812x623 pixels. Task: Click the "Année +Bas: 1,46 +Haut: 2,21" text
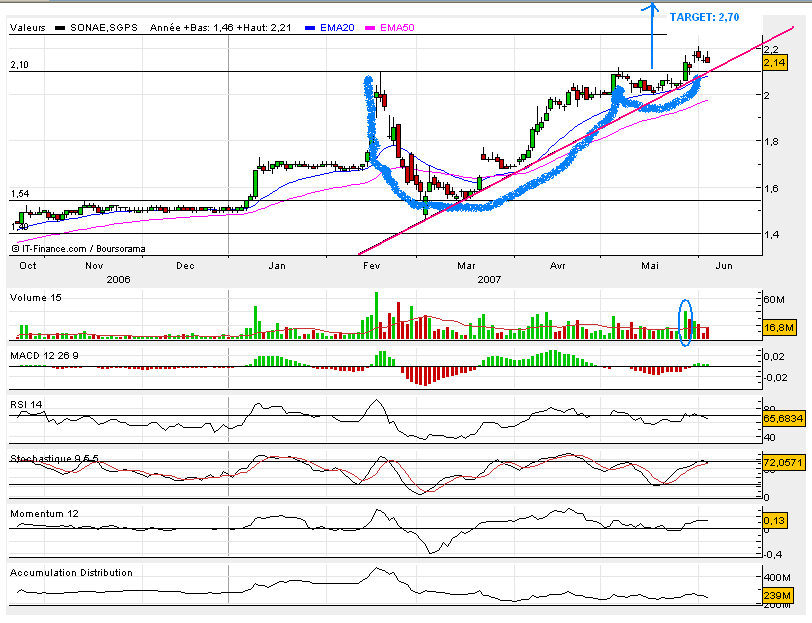point(221,28)
